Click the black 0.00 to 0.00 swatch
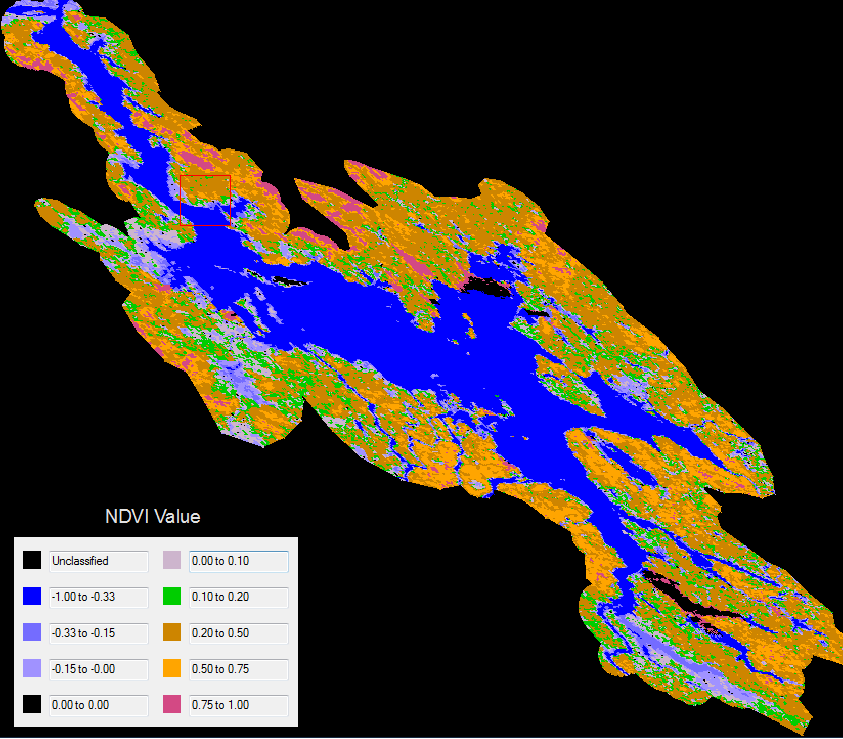This screenshot has width=843, height=739. [32, 704]
